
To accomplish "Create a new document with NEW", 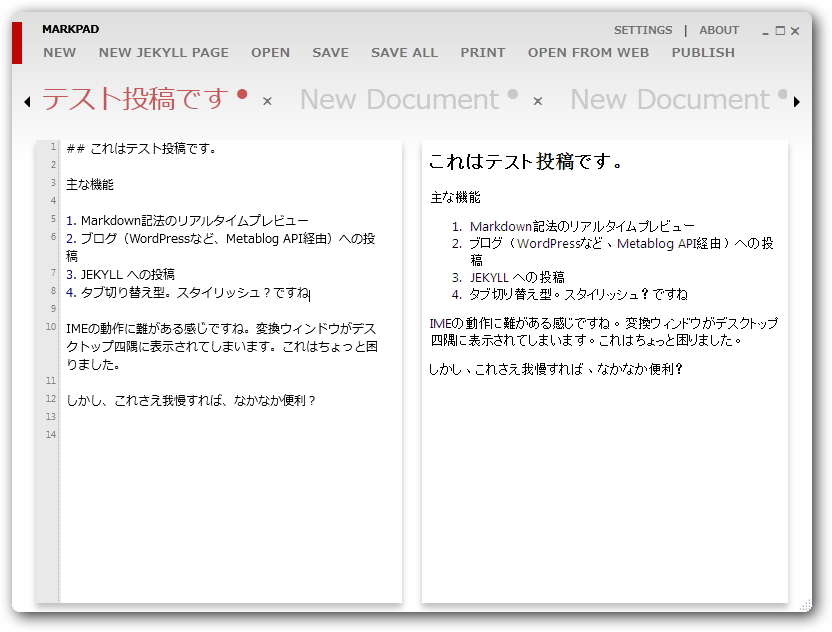I will [x=59, y=52].
